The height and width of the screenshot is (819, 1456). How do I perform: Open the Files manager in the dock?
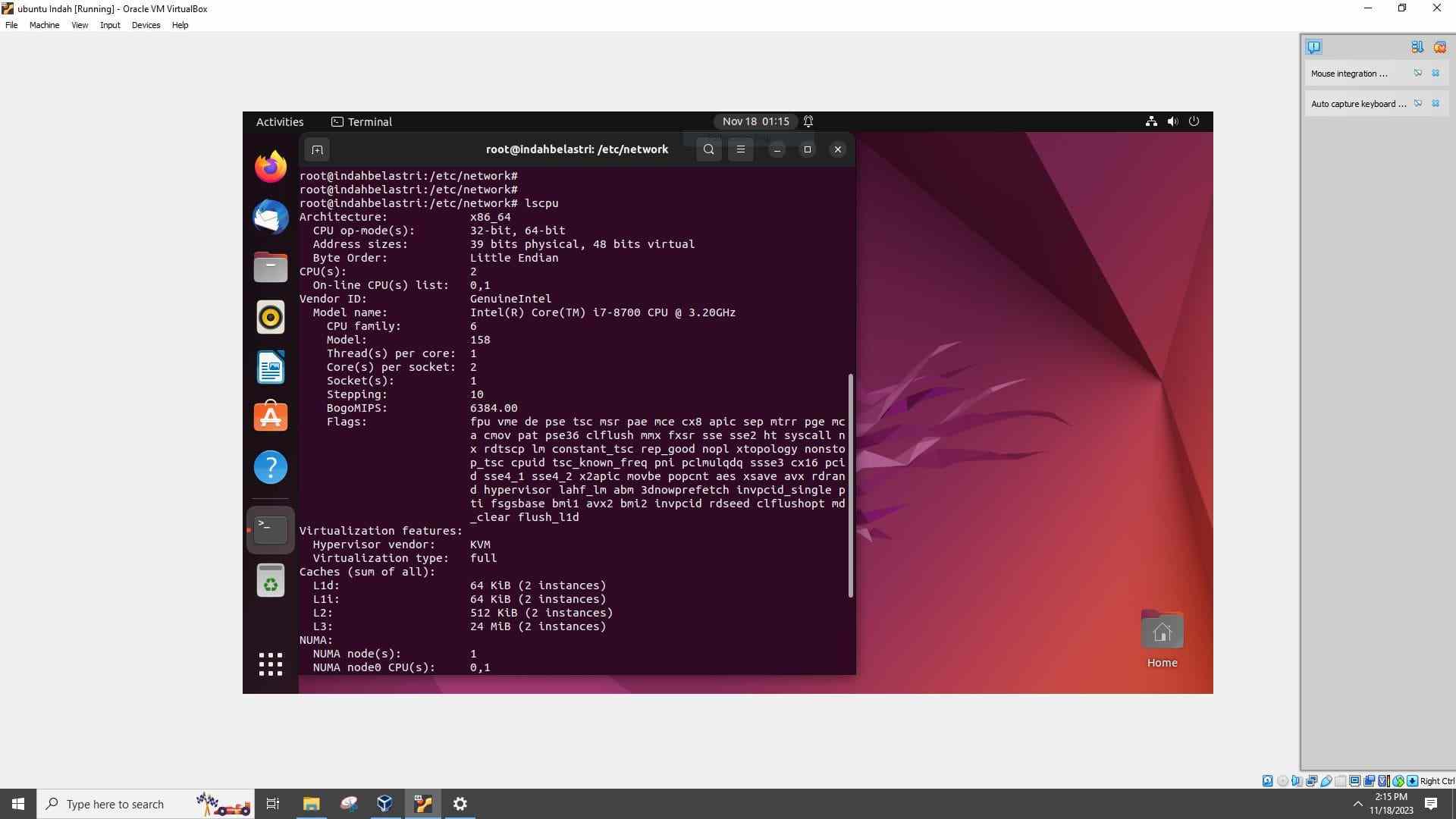pos(271,267)
